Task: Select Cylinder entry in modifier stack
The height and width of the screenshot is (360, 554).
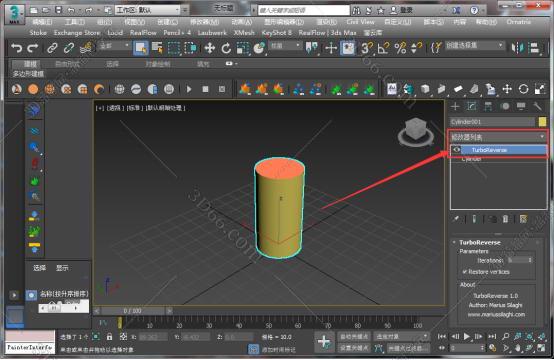Action: pyautogui.click(x=472, y=159)
